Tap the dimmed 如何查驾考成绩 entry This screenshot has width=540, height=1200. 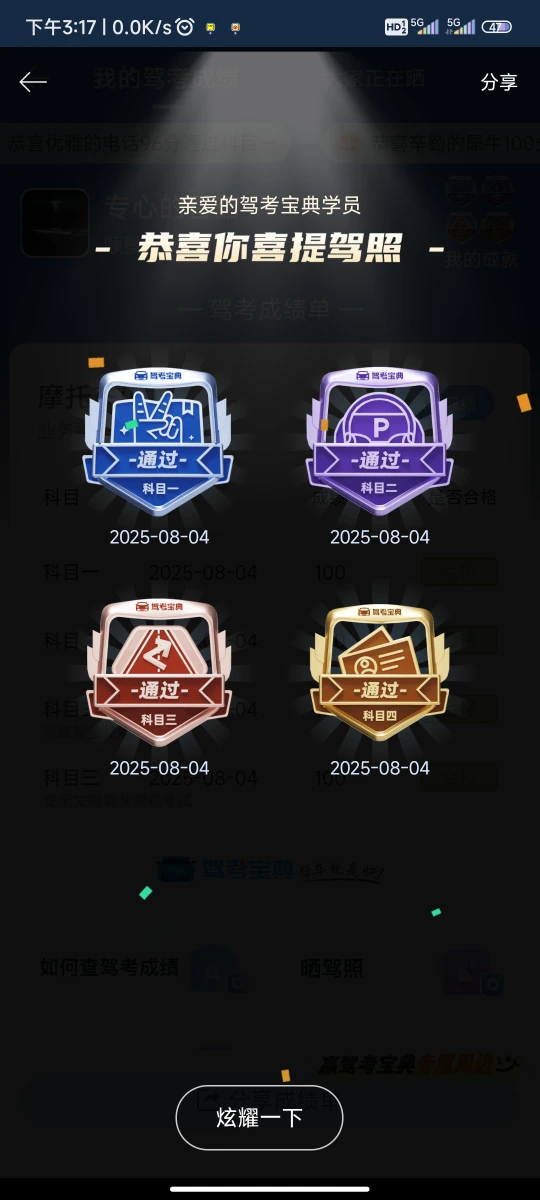coord(109,968)
